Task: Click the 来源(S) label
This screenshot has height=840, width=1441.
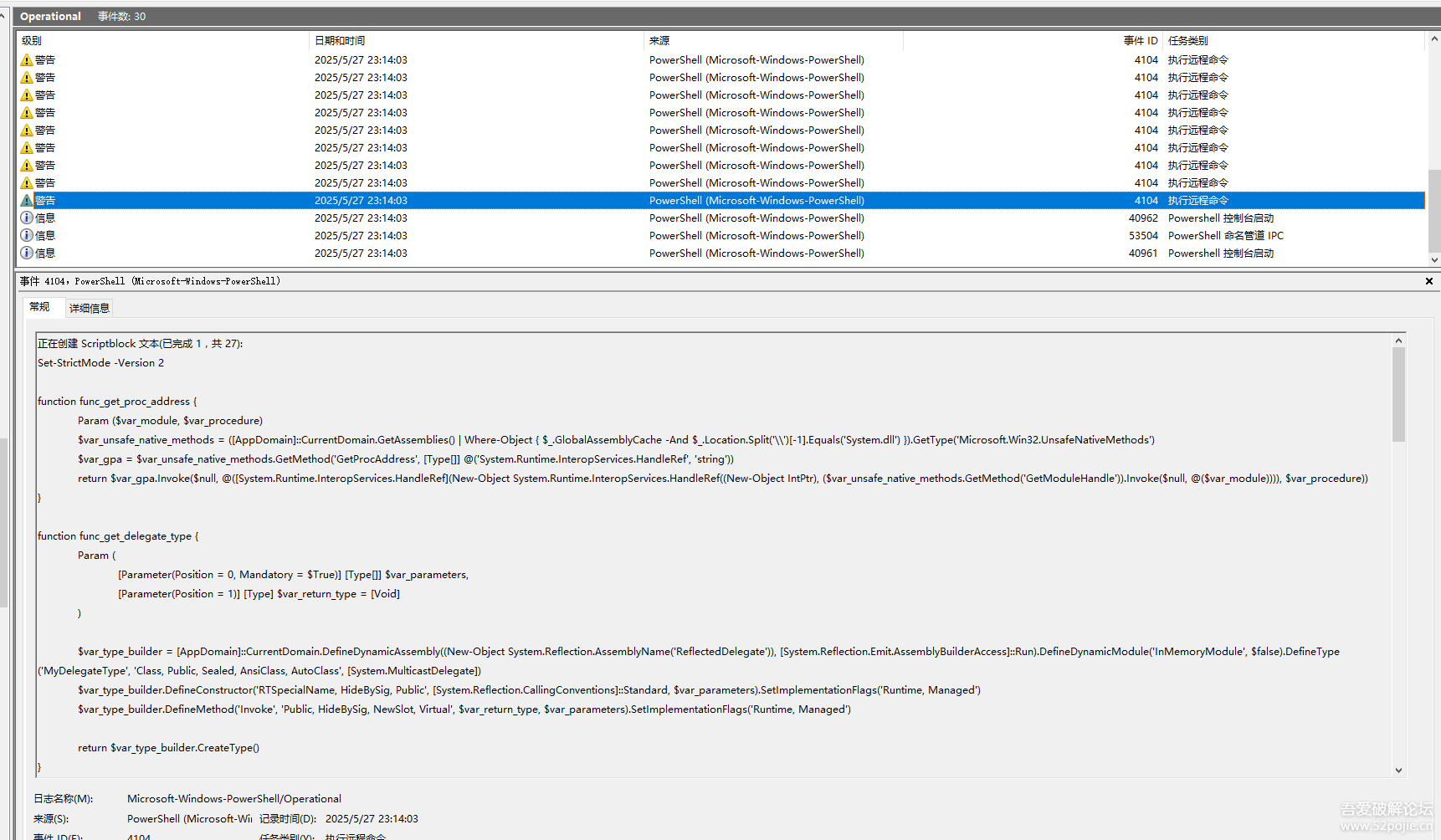Action: [x=51, y=819]
